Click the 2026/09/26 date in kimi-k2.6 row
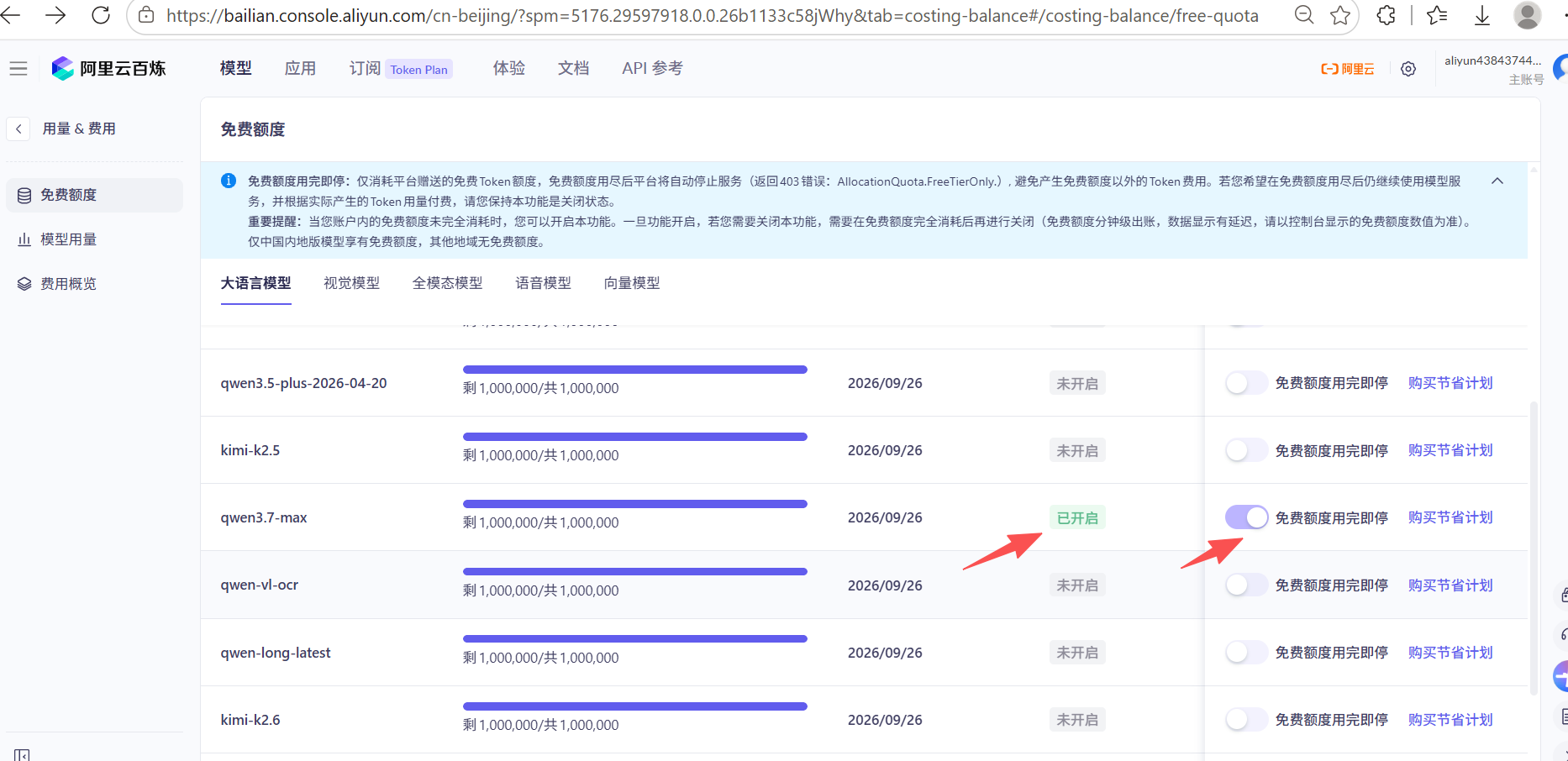 click(885, 720)
